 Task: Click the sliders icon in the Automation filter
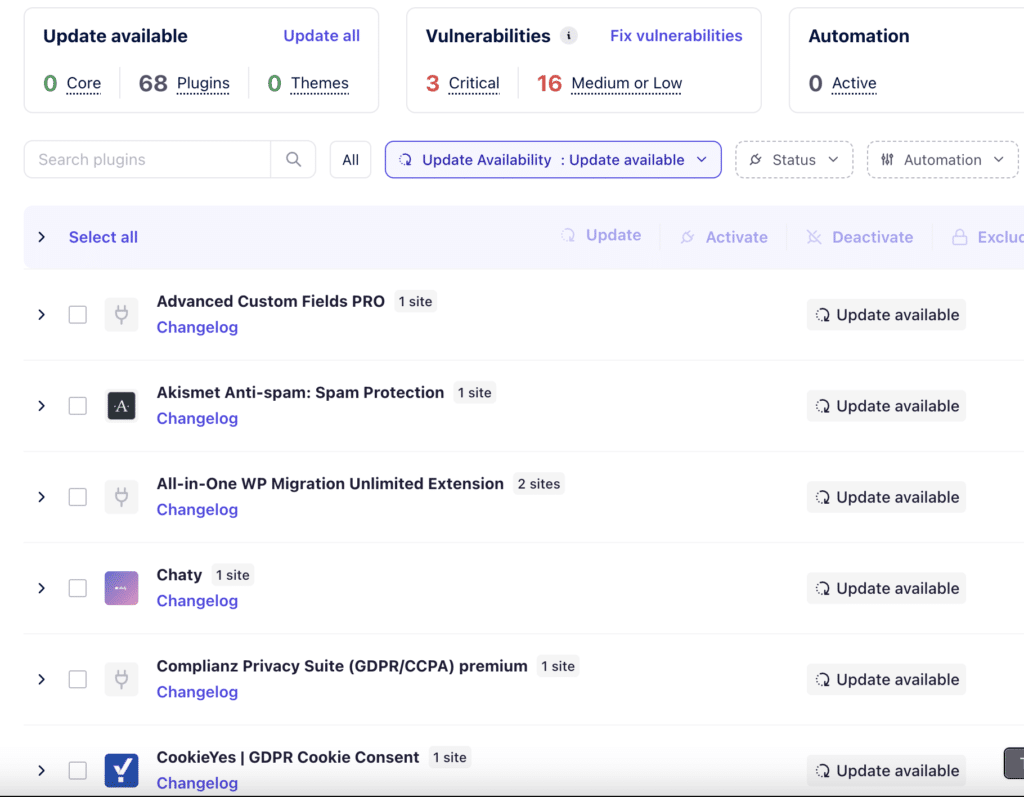point(887,159)
